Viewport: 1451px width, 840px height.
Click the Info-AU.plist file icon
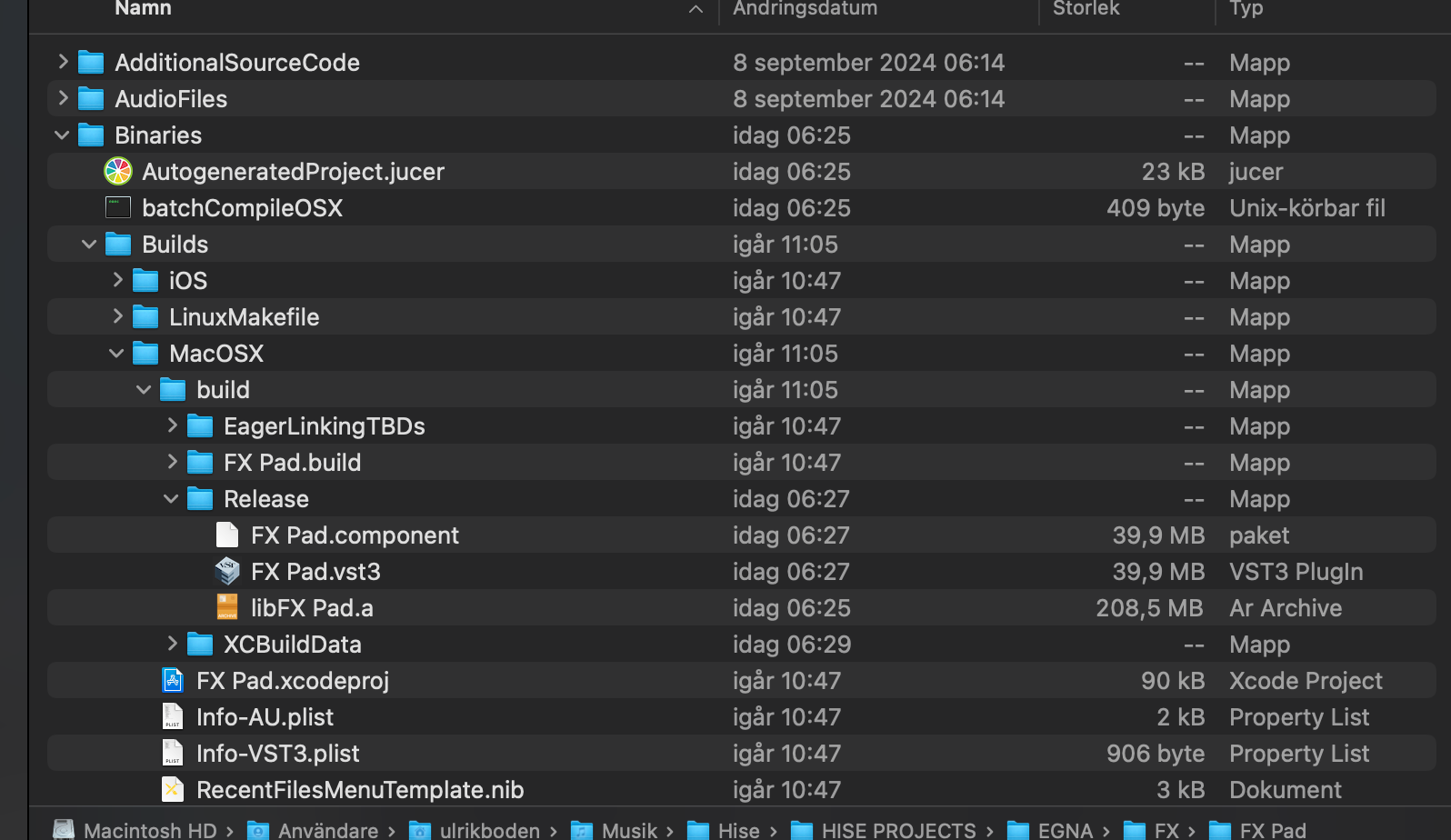(173, 716)
